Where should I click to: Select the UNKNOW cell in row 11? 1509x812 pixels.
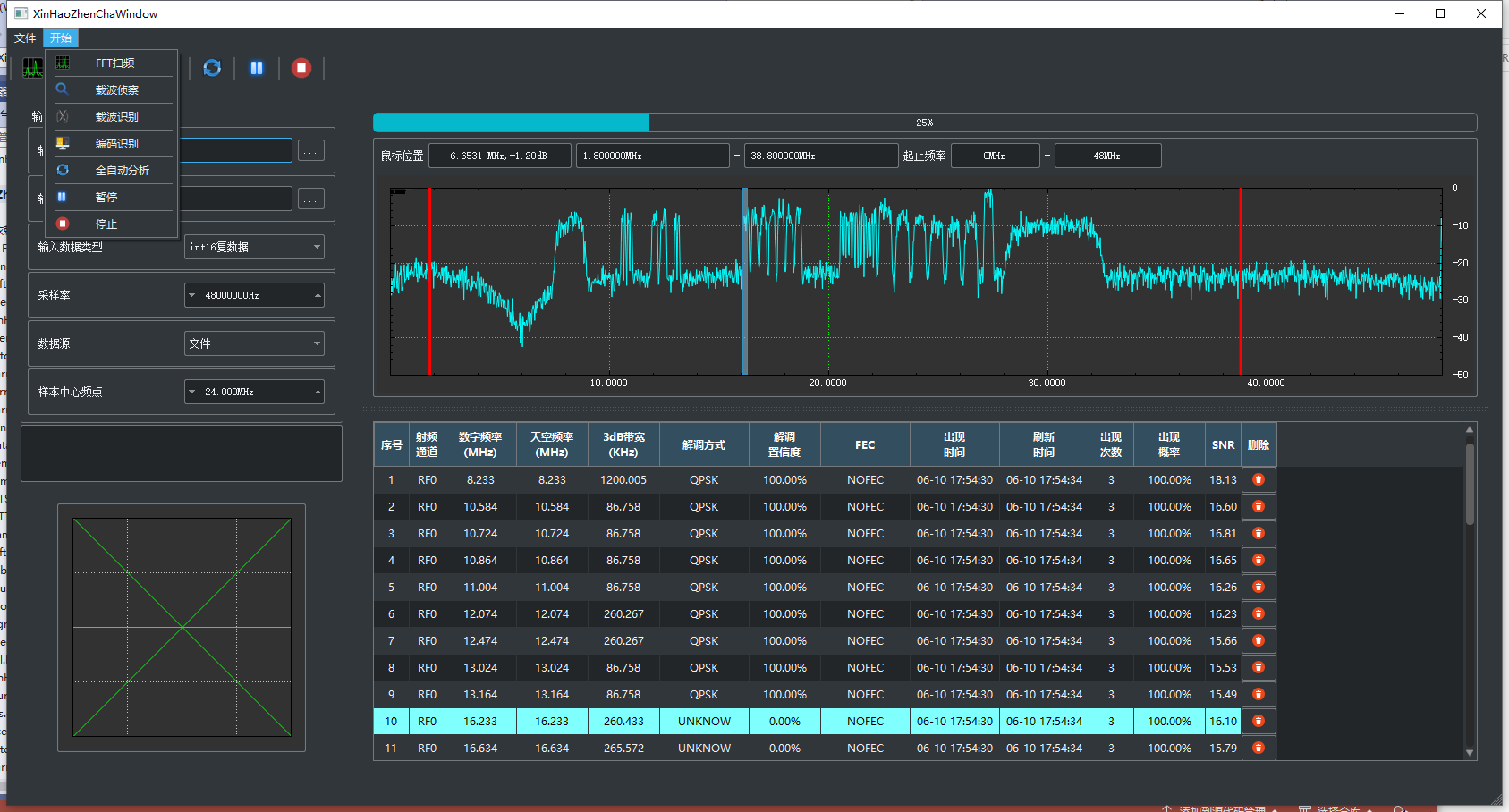click(x=704, y=749)
